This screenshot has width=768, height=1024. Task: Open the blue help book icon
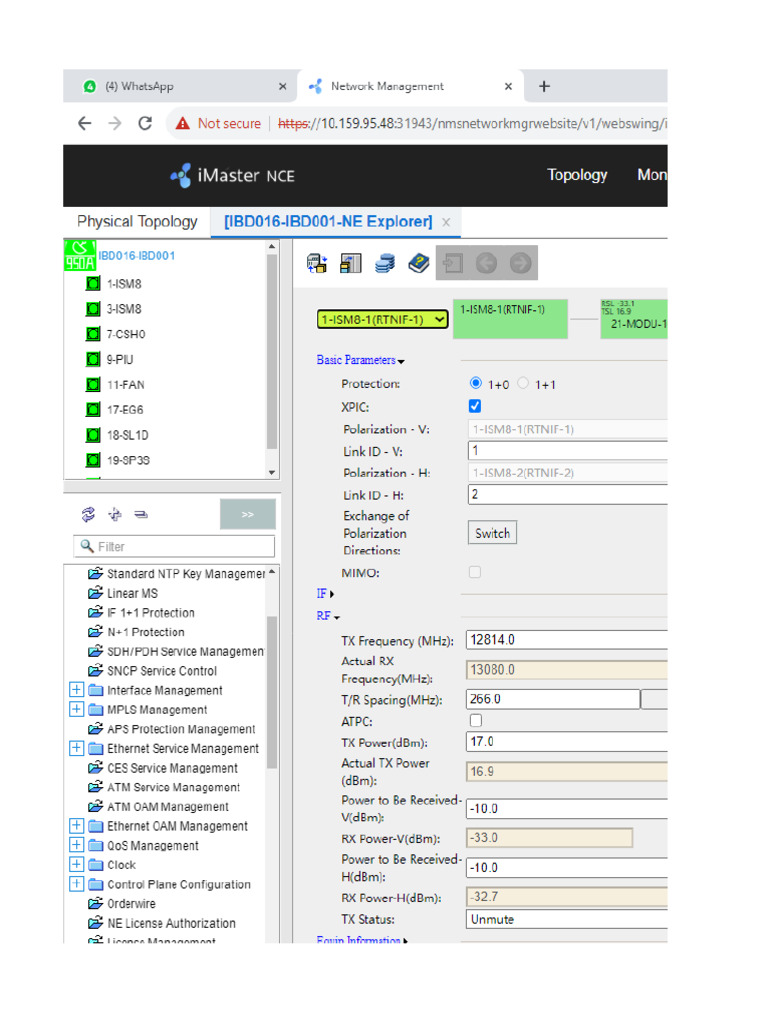[x=419, y=263]
